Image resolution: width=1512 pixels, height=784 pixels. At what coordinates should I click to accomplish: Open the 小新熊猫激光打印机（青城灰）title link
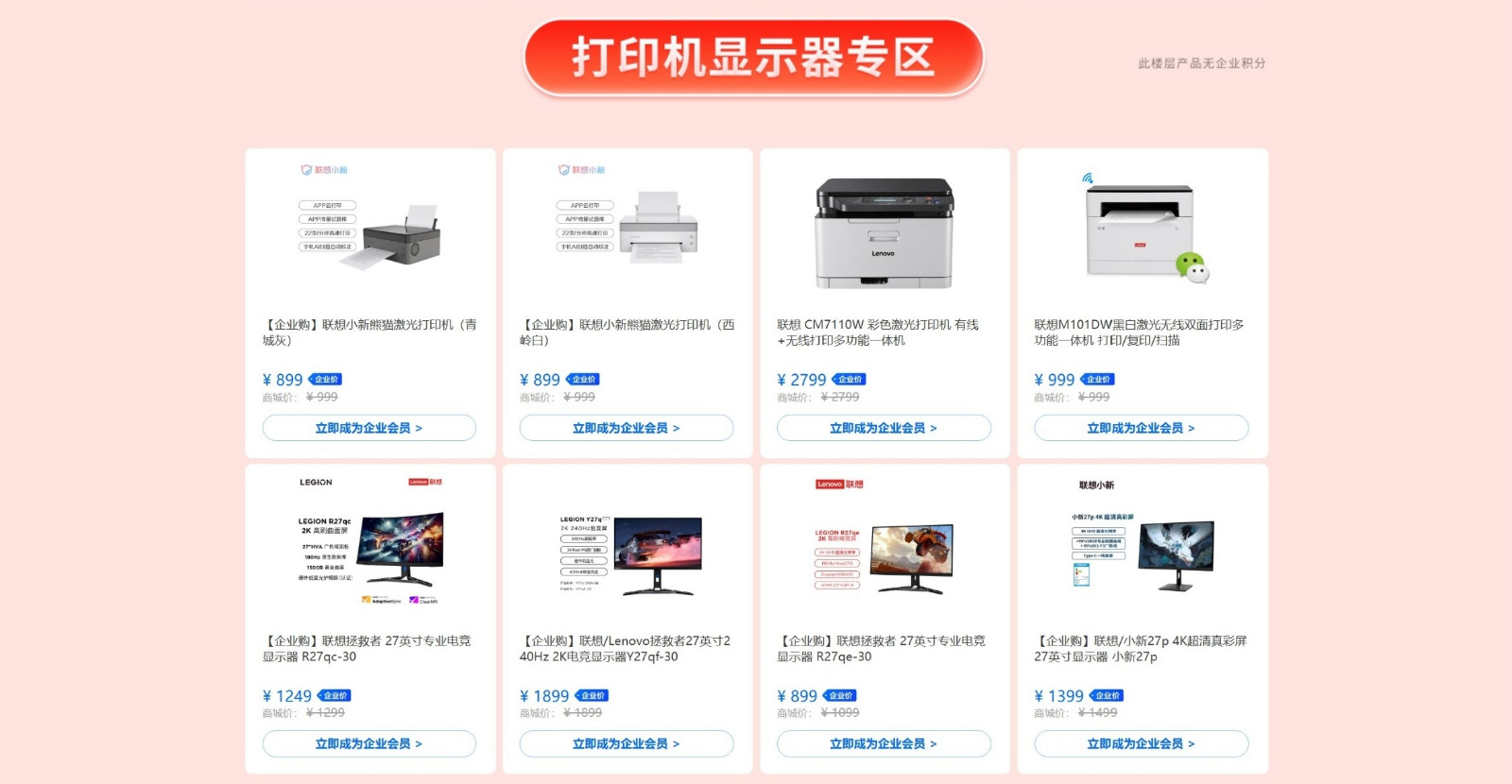click(x=369, y=332)
